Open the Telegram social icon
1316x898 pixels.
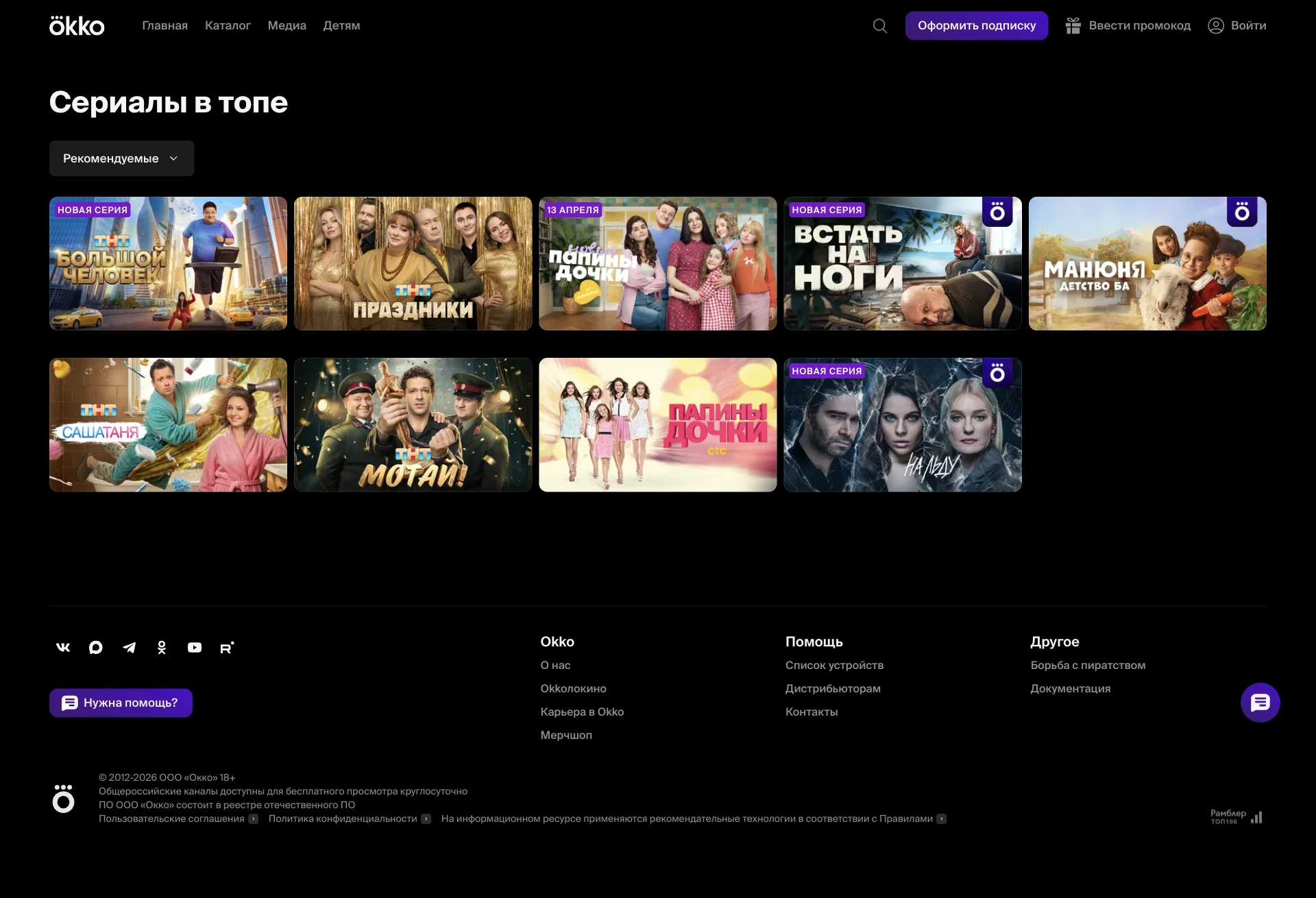(129, 647)
